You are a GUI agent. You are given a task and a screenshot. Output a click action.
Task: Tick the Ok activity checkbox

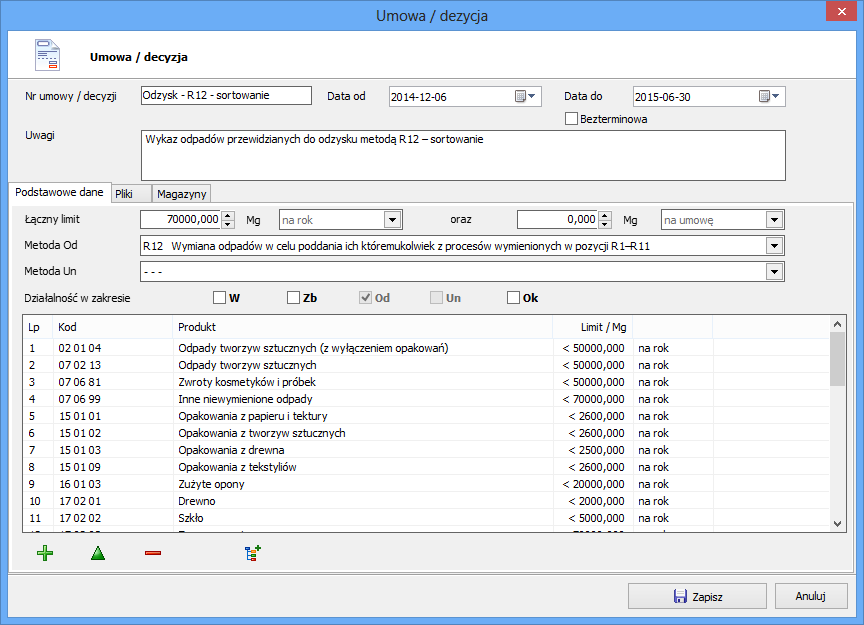(x=513, y=297)
